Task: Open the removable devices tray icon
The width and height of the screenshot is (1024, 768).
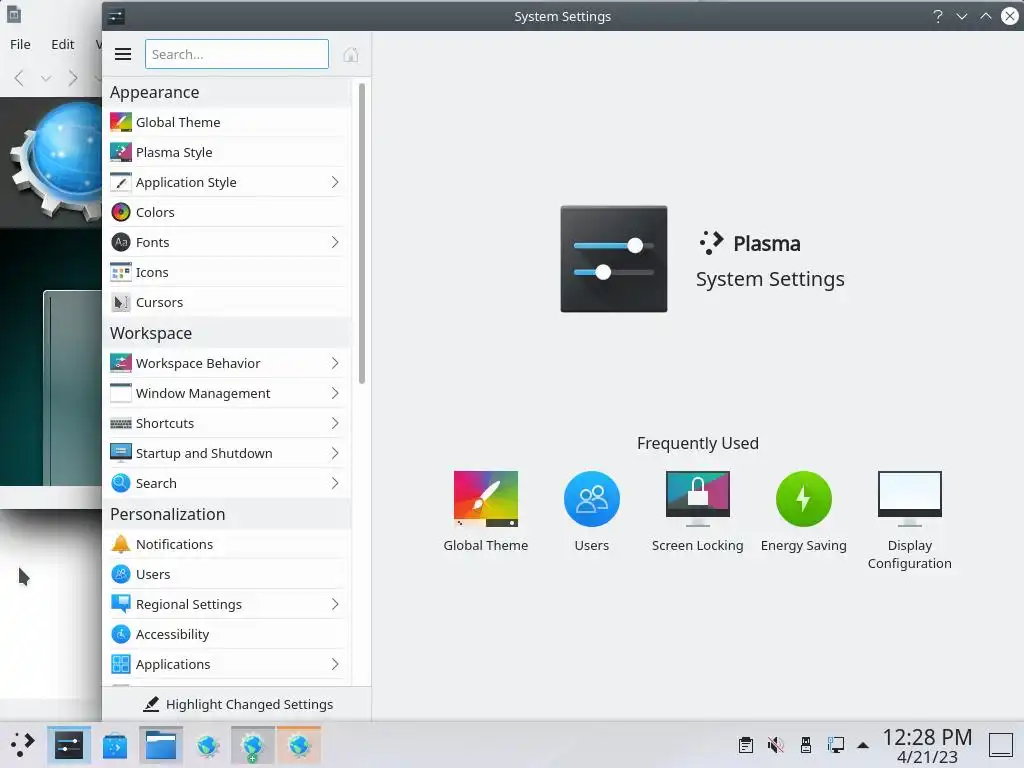Action: click(805, 745)
